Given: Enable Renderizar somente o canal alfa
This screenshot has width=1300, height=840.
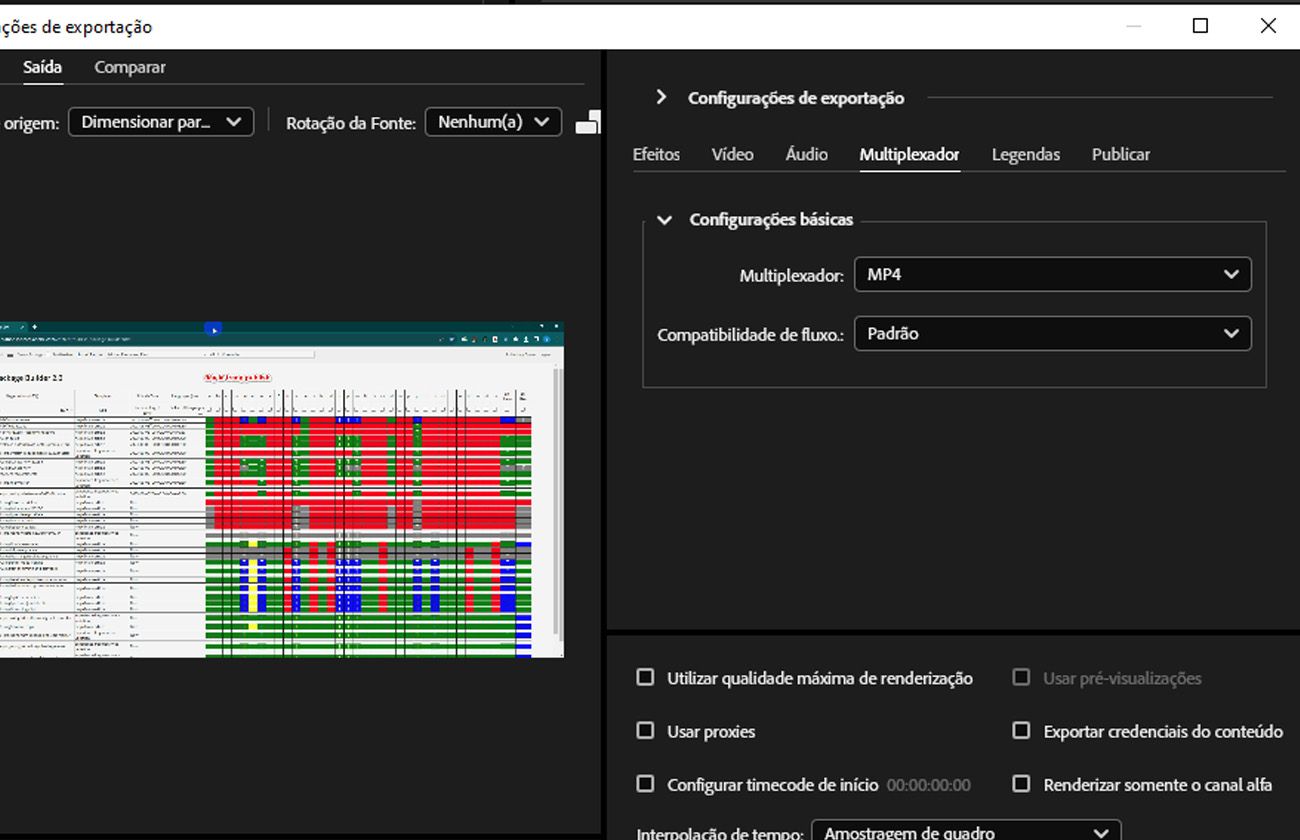Looking at the screenshot, I should pyautogui.click(x=1021, y=784).
